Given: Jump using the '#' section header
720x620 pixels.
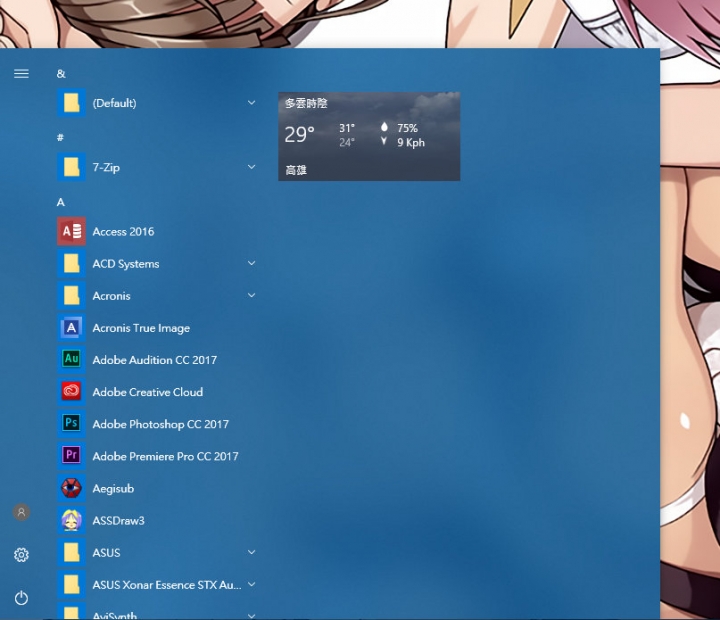Looking at the screenshot, I should [x=60, y=137].
